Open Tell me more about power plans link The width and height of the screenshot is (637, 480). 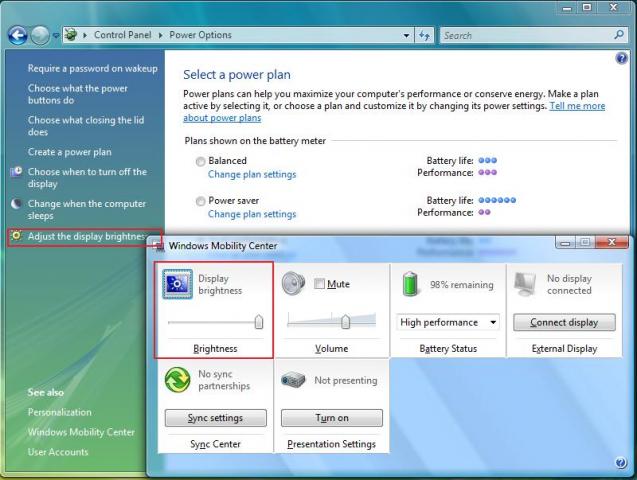click(394, 112)
